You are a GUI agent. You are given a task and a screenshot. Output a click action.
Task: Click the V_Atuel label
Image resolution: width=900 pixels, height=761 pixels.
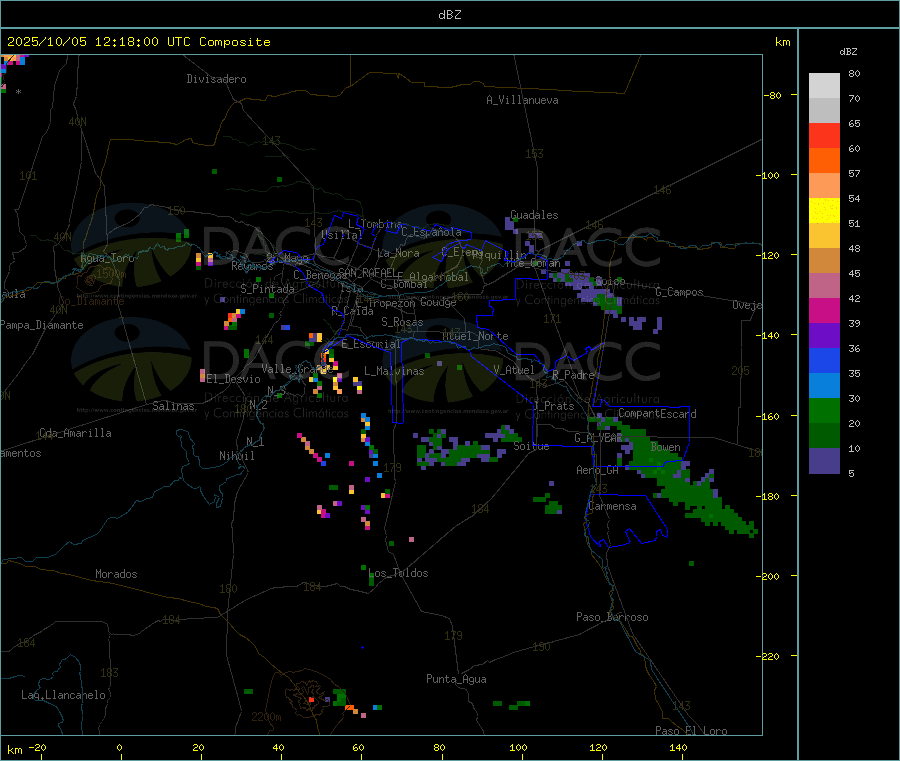514,370
